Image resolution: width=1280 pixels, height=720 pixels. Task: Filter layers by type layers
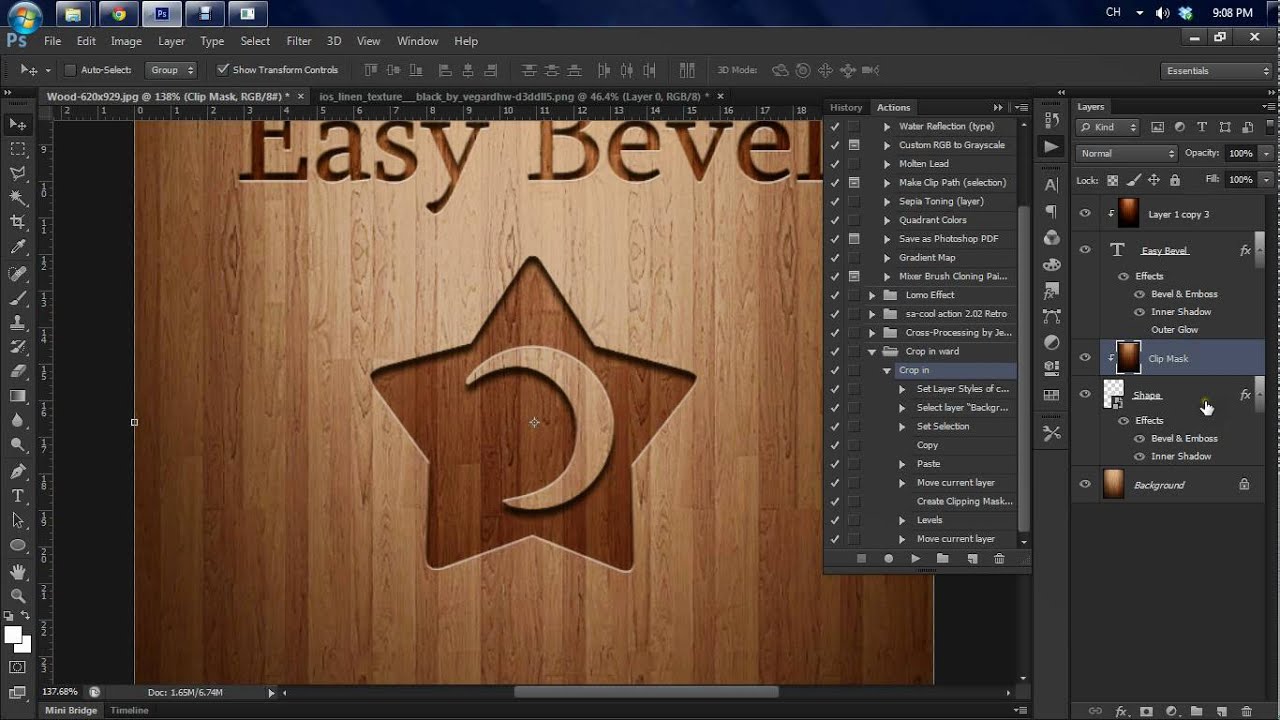1202,127
